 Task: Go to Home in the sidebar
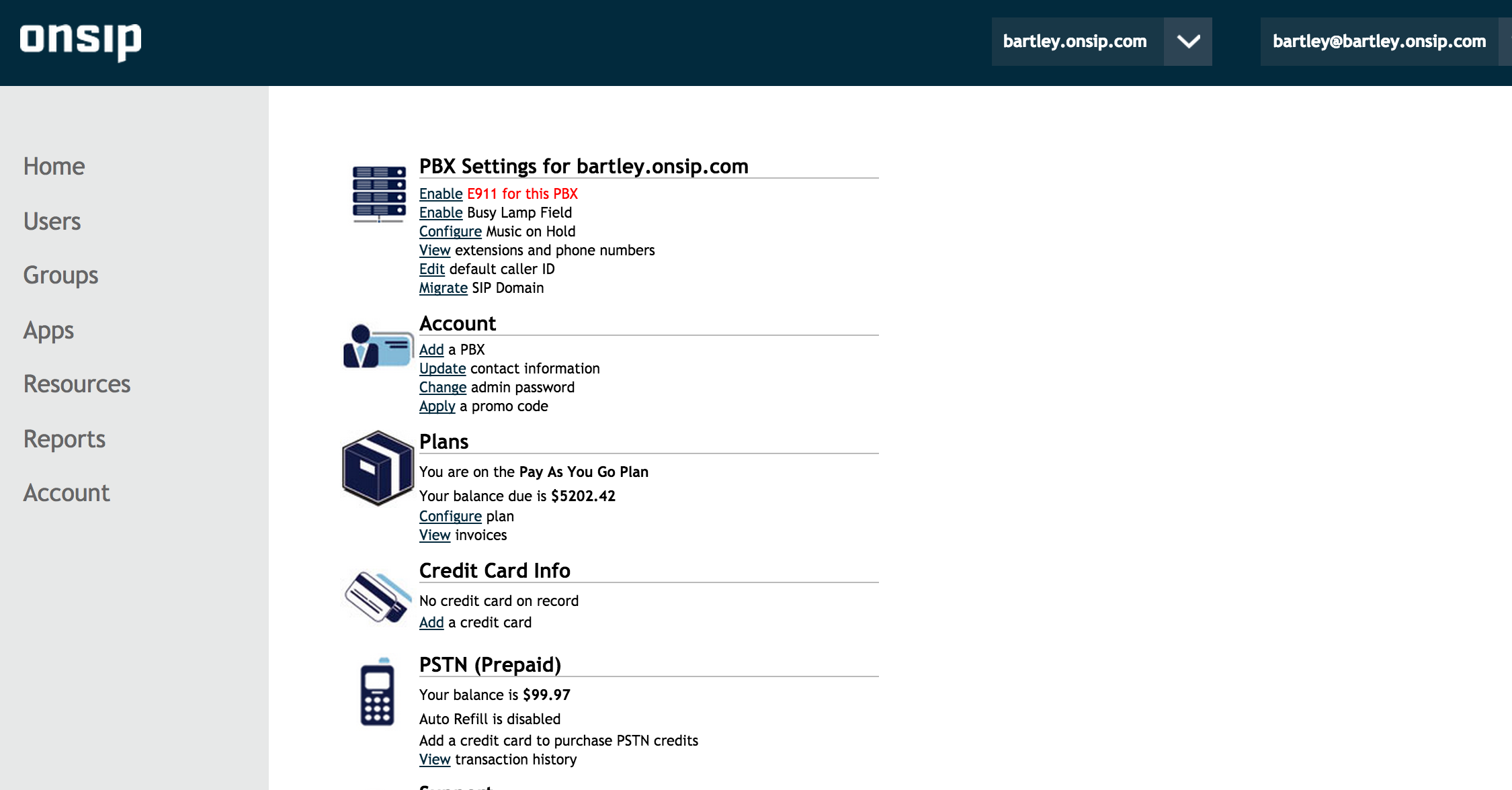coord(54,167)
